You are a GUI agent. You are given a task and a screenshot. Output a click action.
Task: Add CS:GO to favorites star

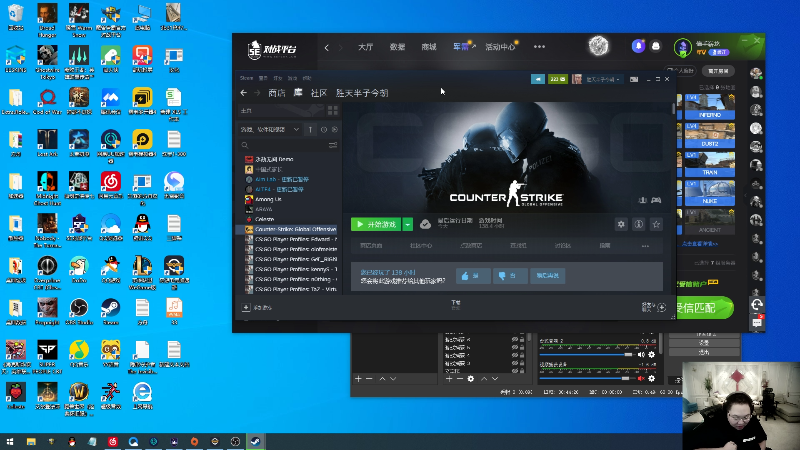pos(656,224)
